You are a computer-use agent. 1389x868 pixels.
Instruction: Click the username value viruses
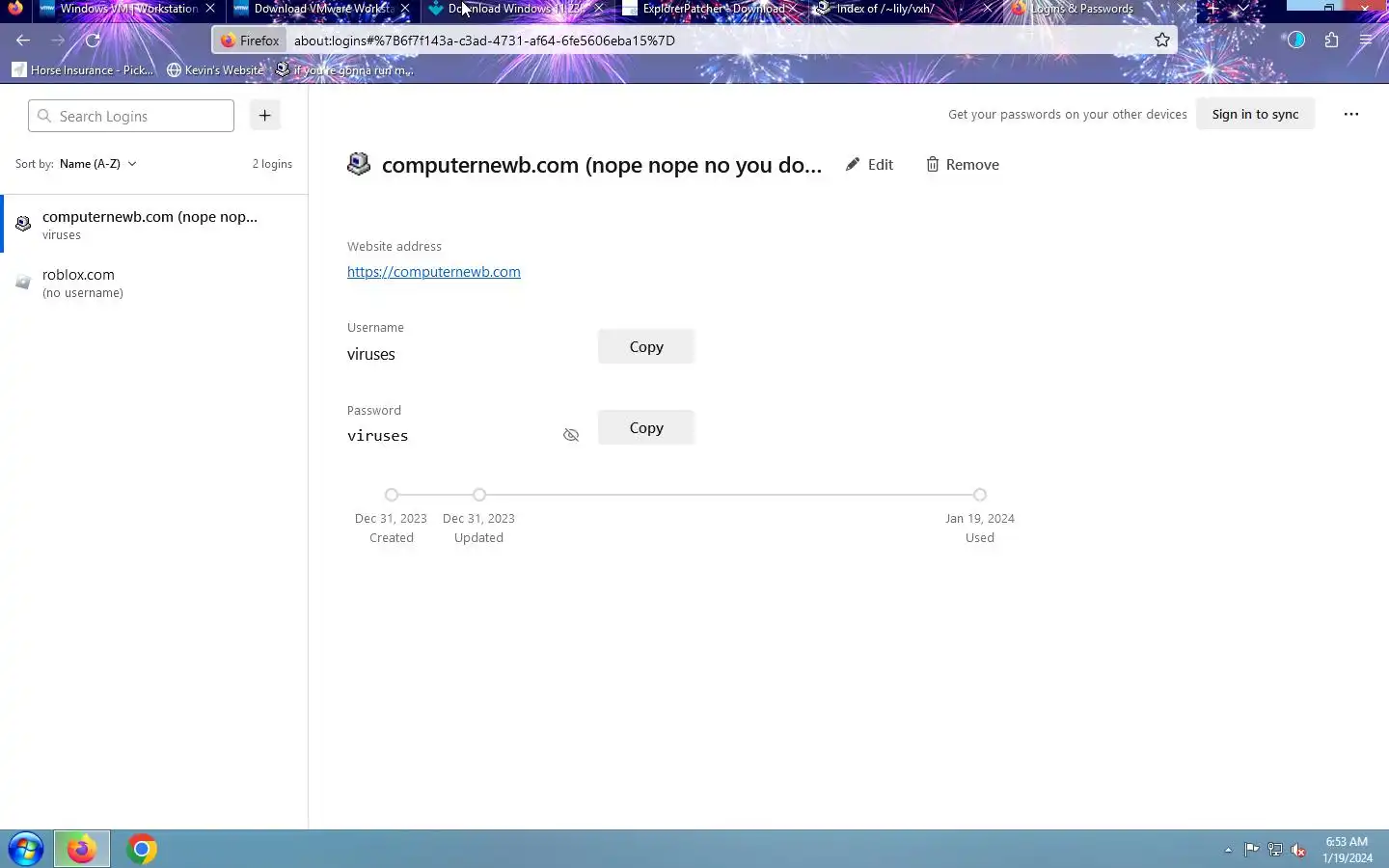point(371,354)
